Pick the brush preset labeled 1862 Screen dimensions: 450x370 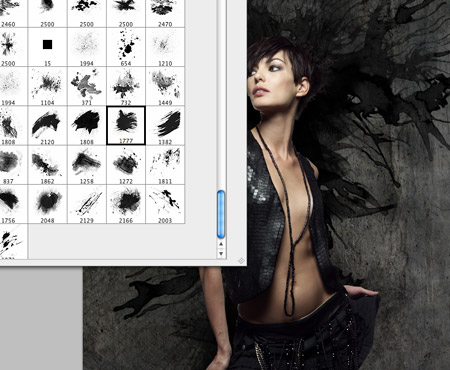click(48, 165)
